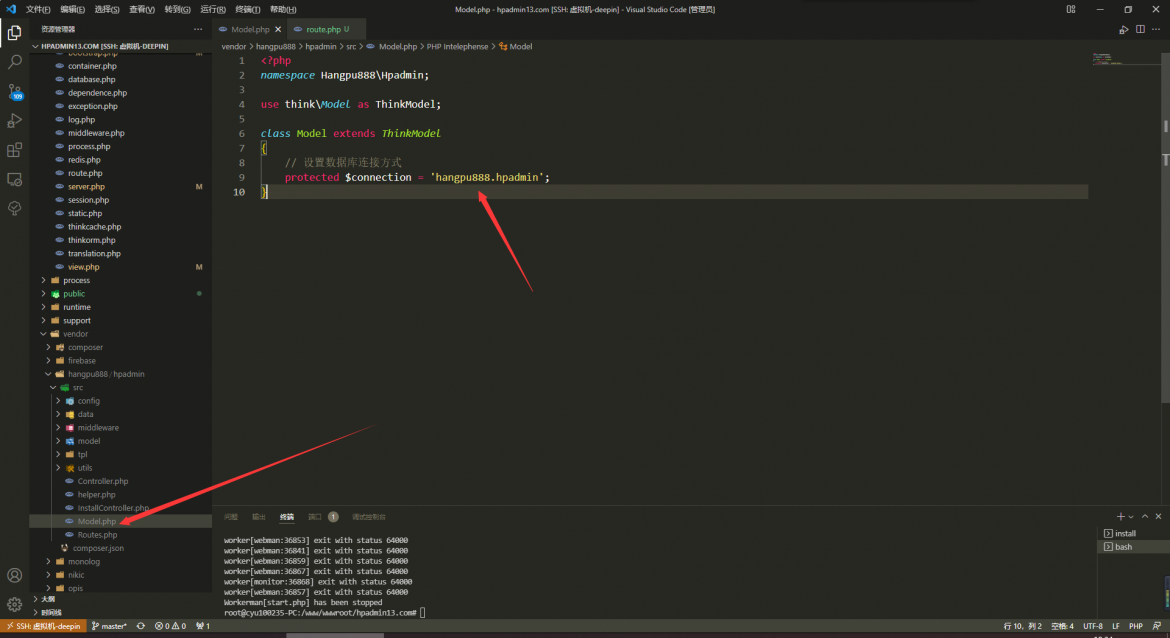
Task: Select the install terminal in terminal list
Action: point(1134,534)
